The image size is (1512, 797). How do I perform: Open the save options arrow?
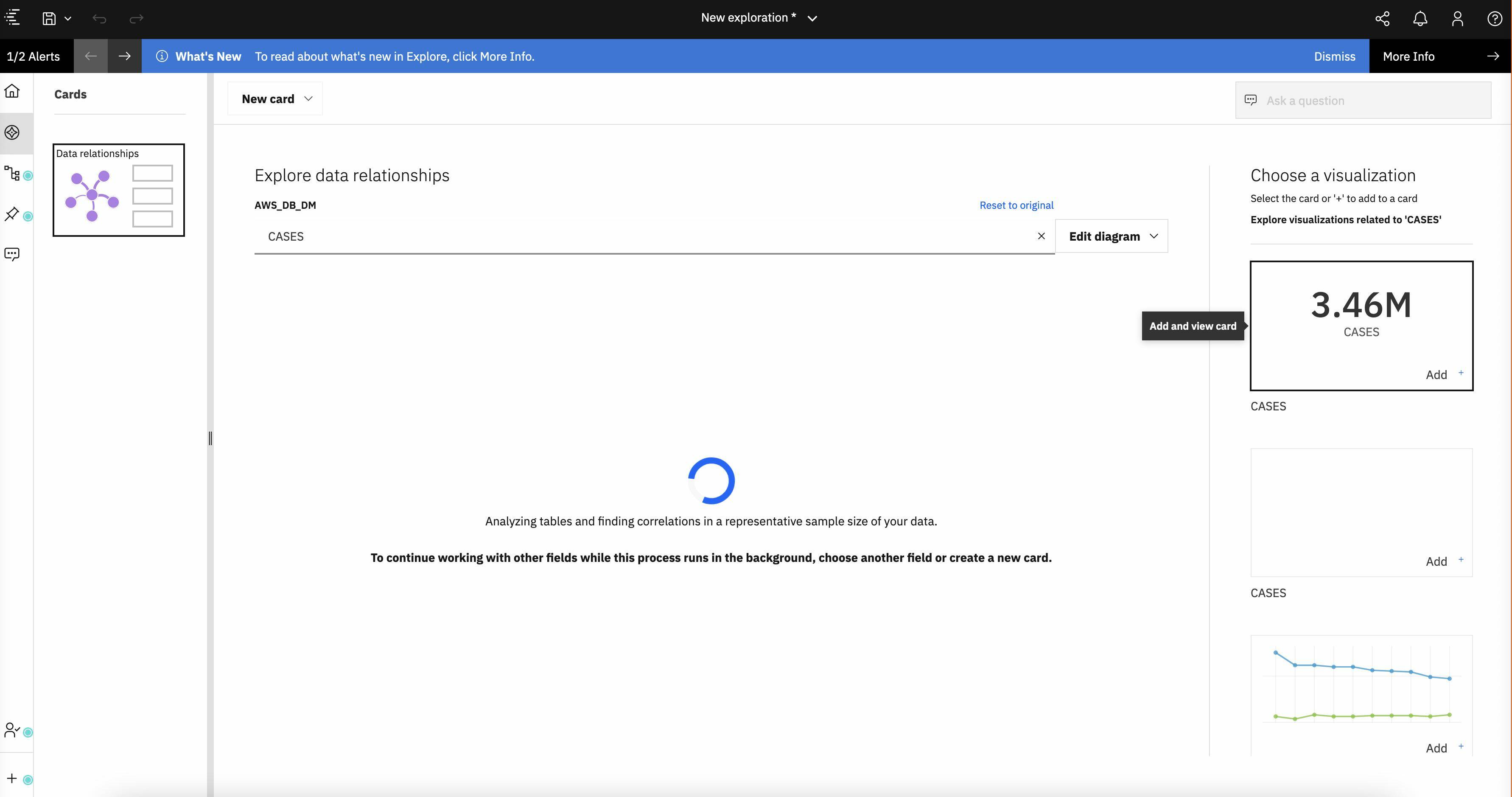[x=68, y=18]
